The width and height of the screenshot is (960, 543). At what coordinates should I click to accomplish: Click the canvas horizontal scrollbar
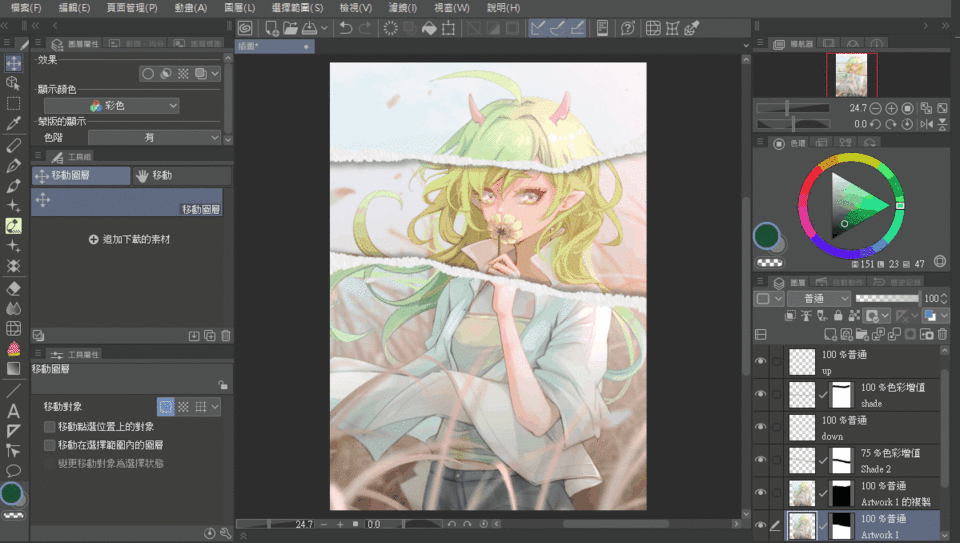tap(616, 524)
